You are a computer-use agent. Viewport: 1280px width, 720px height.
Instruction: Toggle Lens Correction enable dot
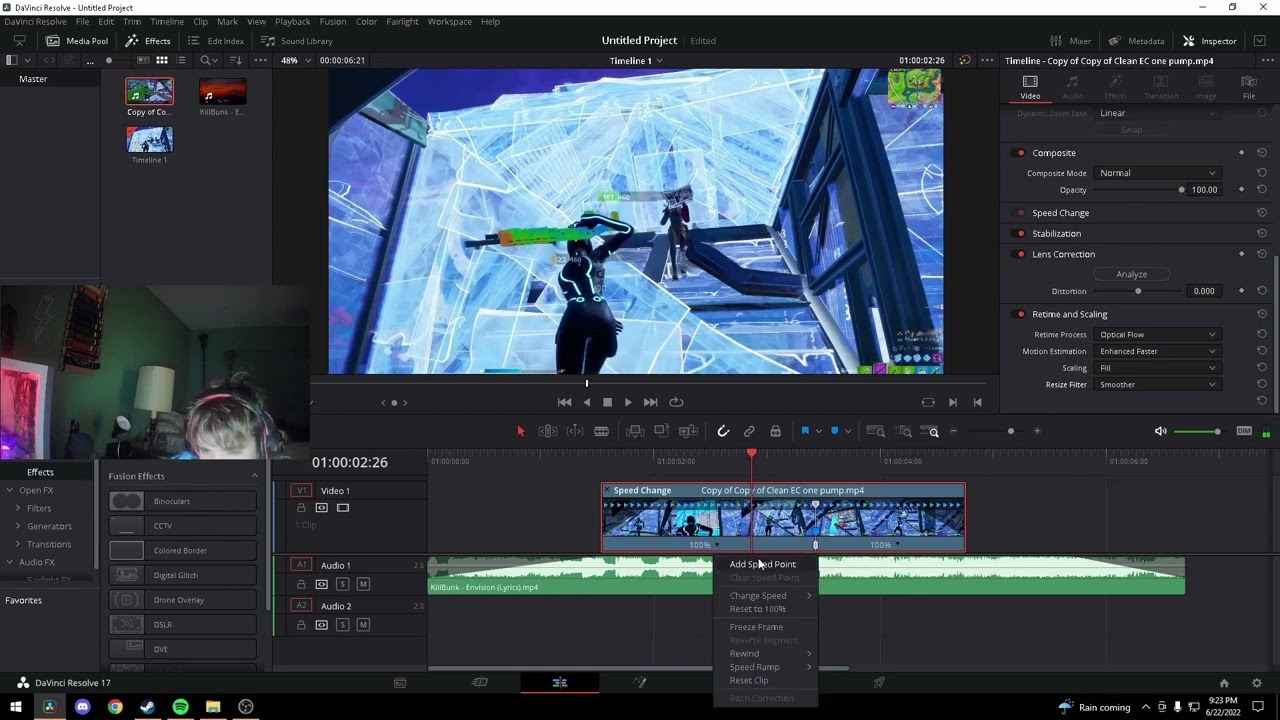[x=1020, y=254]
